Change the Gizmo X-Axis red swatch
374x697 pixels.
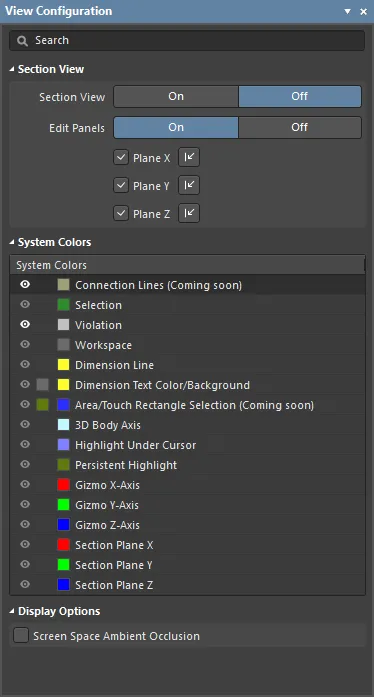click(64, 485)
